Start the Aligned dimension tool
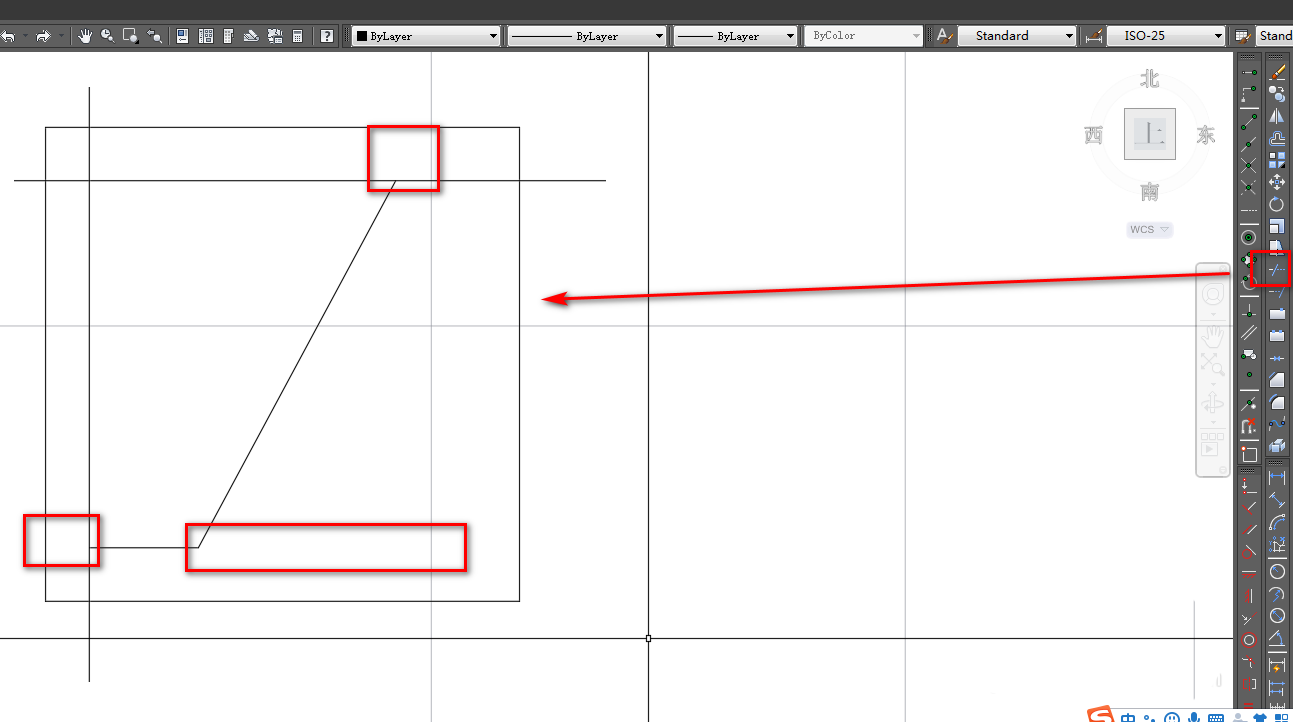 click(x=1277, y=501)
